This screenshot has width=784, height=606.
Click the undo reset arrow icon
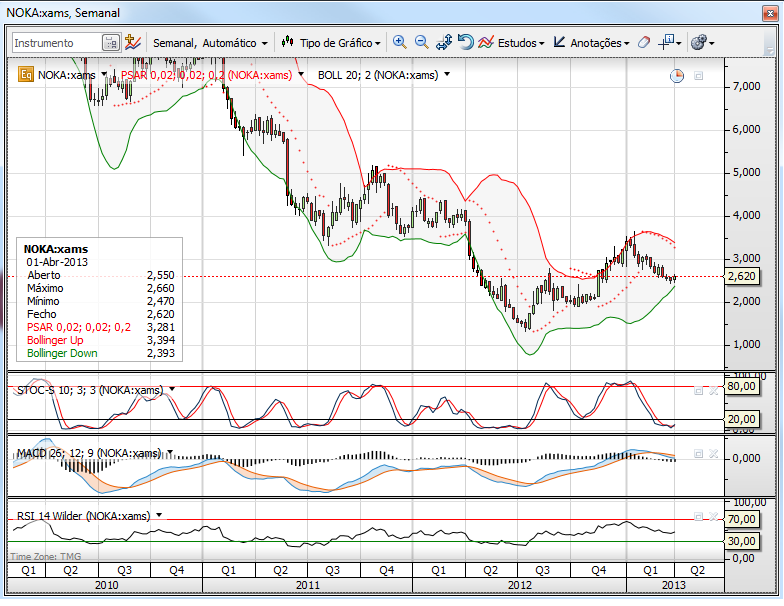[x=466, y=42]
